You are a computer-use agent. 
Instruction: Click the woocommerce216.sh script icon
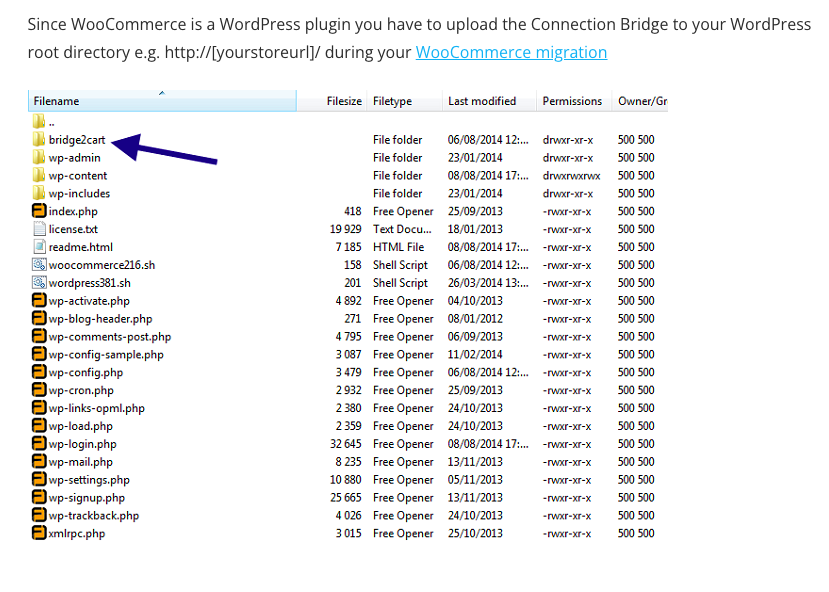(x=39, y=265)
